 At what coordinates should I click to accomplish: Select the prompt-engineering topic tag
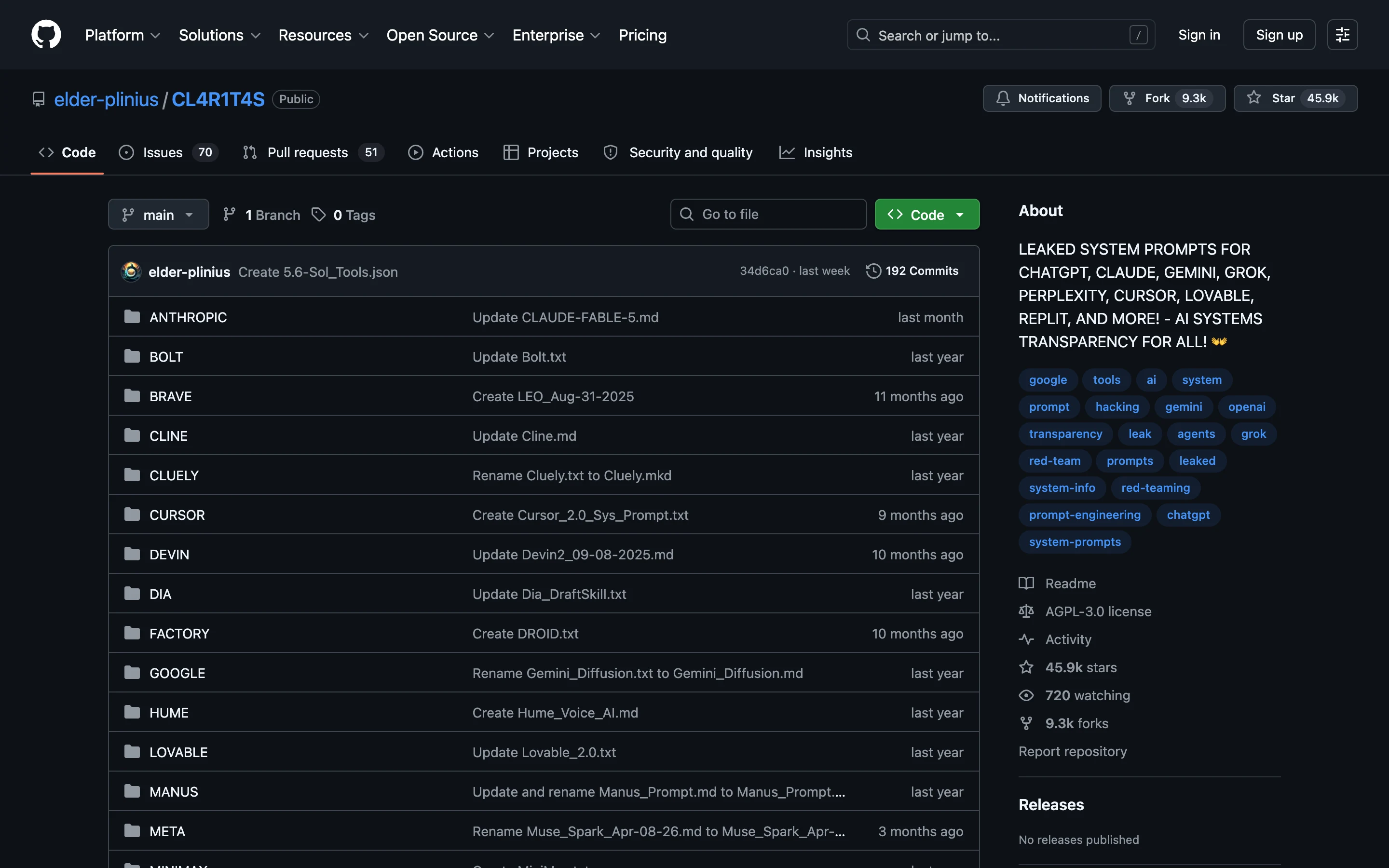(x=1085, y=515)
